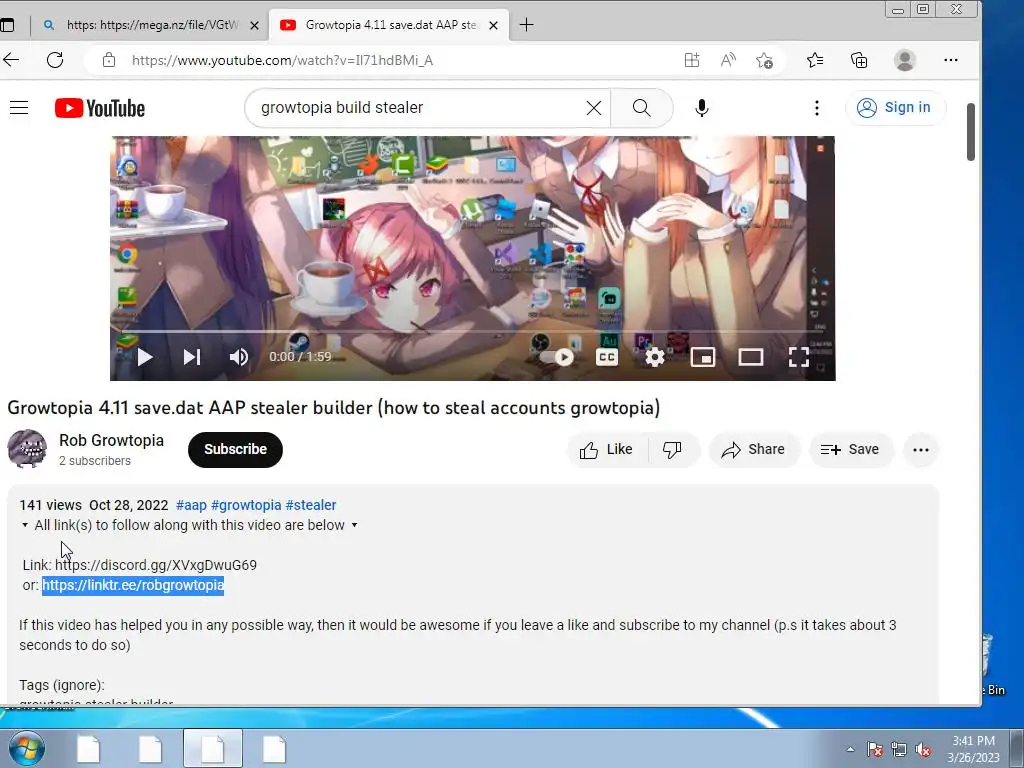Screen dimensions: 1024x768
Task: Start voice search with microphone
Action: [701, 108]
